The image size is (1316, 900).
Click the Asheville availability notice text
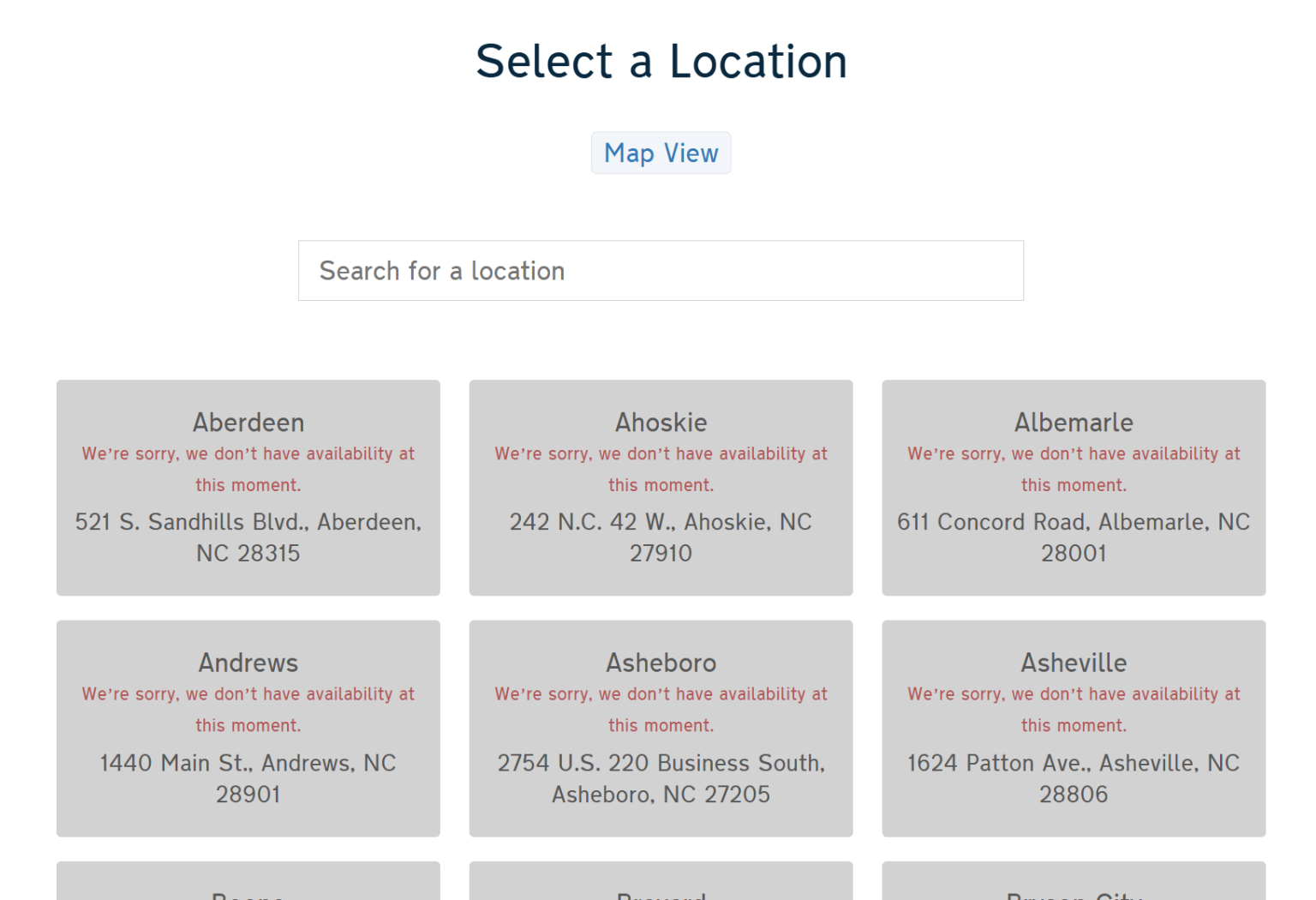[1073, 709]
